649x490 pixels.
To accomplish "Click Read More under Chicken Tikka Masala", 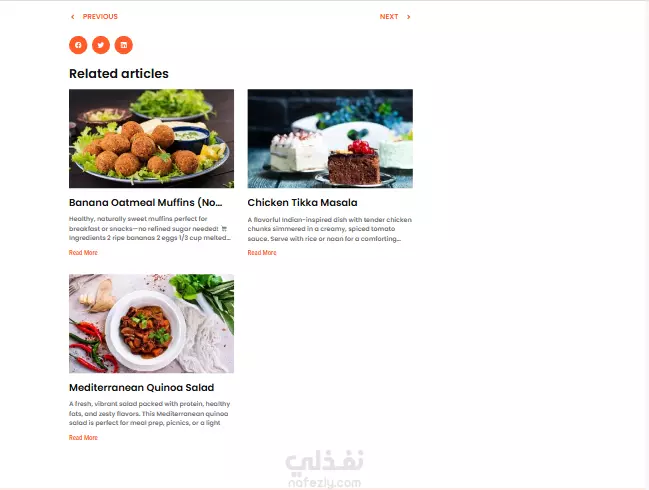I will tap(262, 252).
